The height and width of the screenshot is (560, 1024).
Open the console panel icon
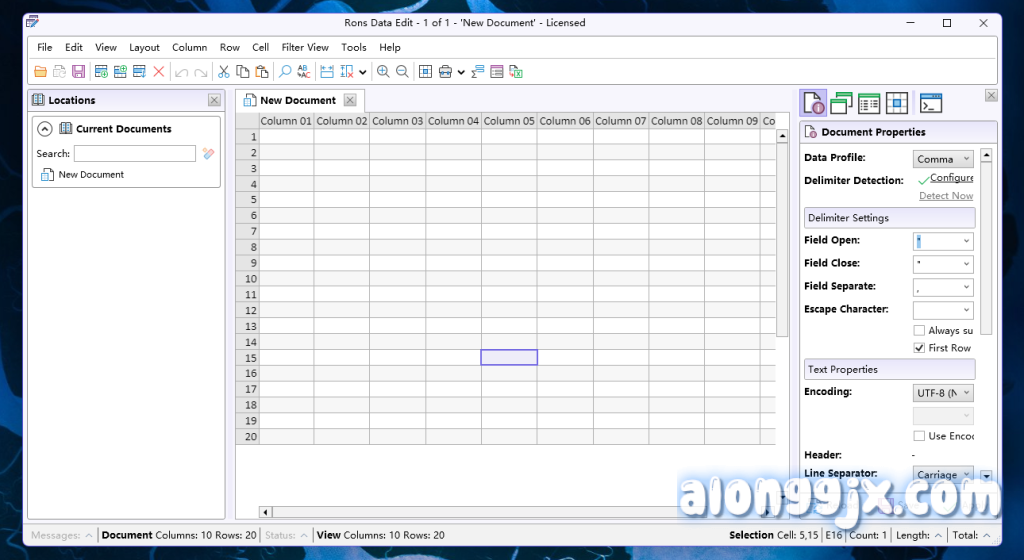click(931, 103)
